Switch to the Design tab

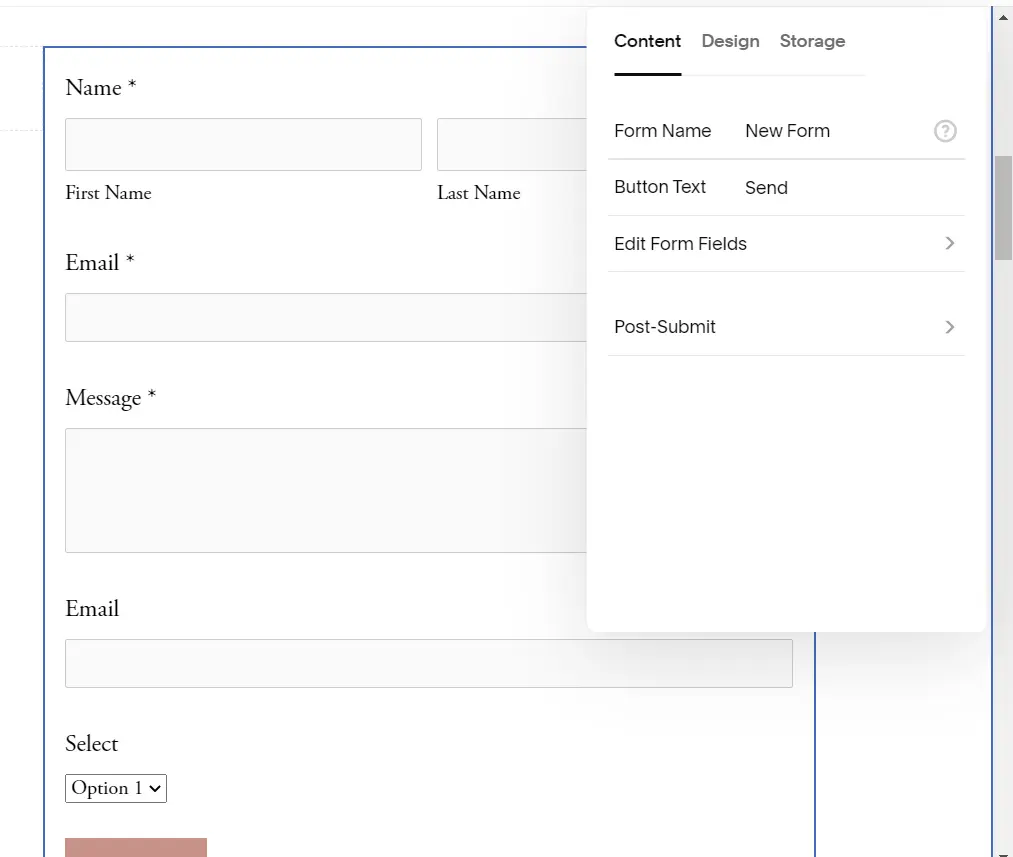730,41
